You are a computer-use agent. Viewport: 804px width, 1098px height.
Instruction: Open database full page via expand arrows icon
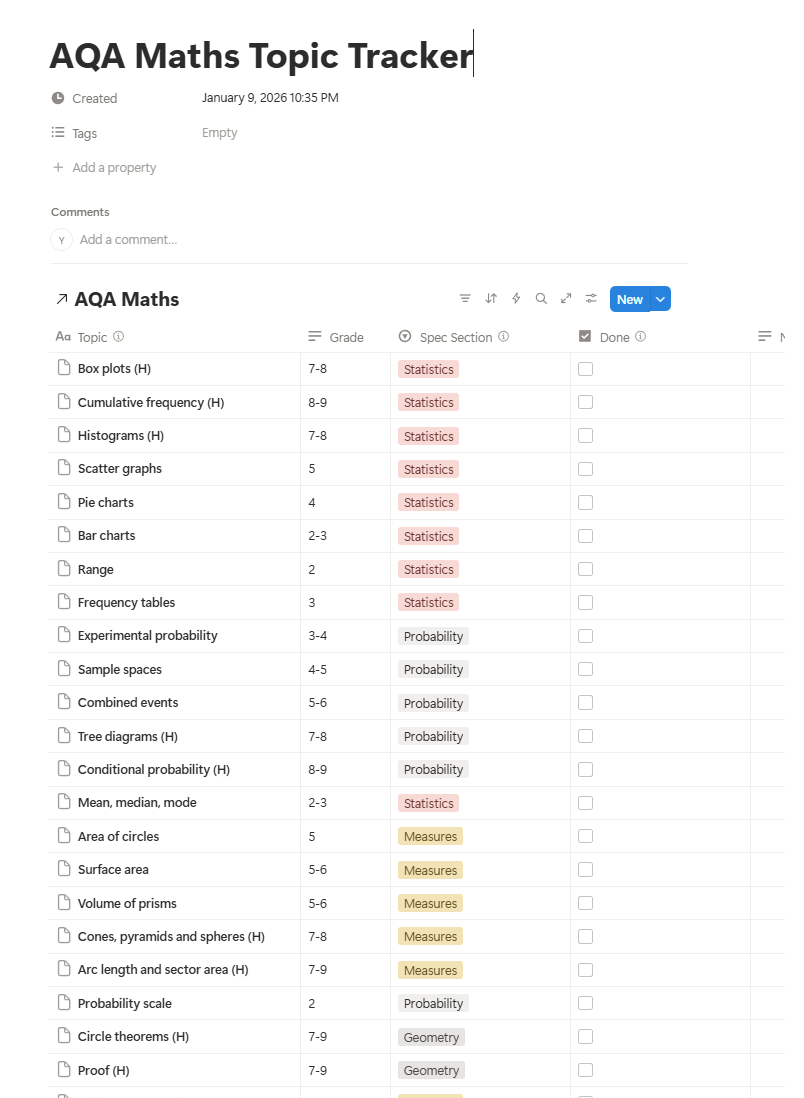(566, 299)
